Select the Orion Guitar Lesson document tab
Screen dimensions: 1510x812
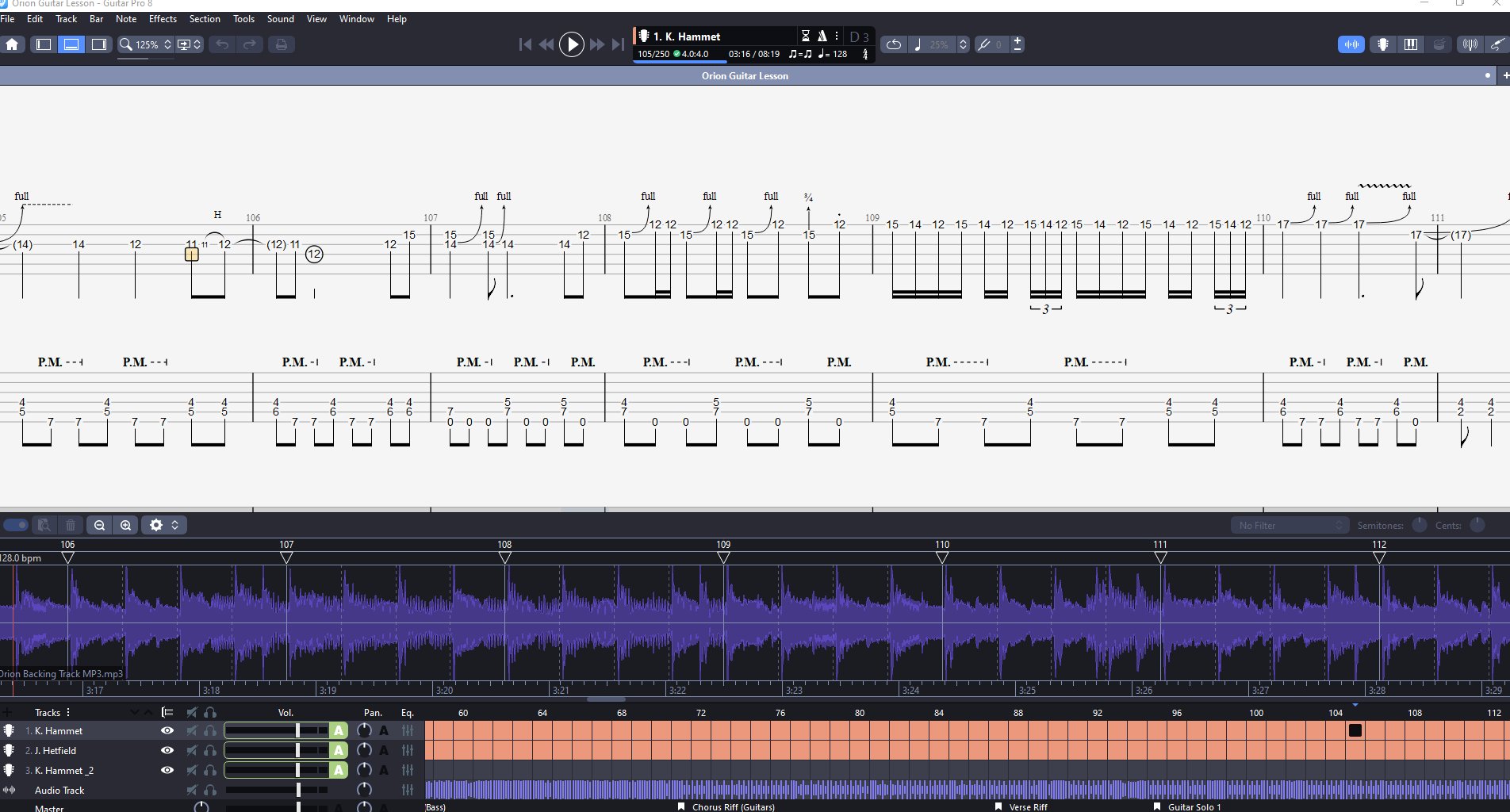point(745,76)
